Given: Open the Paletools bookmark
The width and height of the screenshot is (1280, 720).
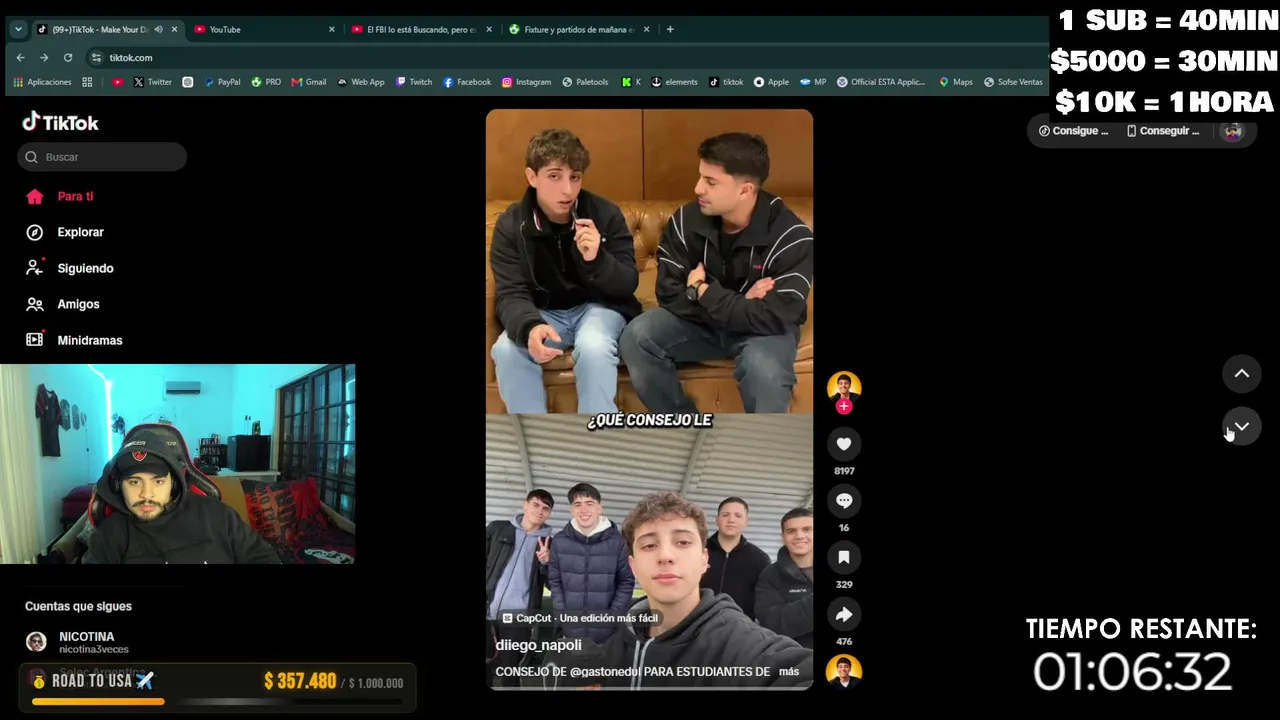Looking at the screenshot, I should click(x=586, y=82).
